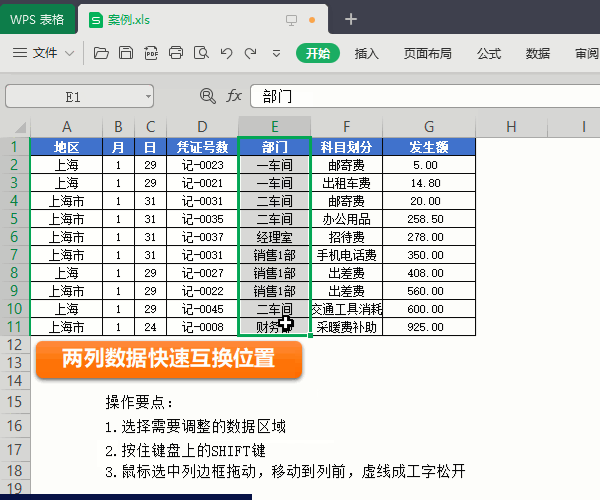Open the insert function fx button
Viewport: 600px width, 500px height.
point(234,96)
